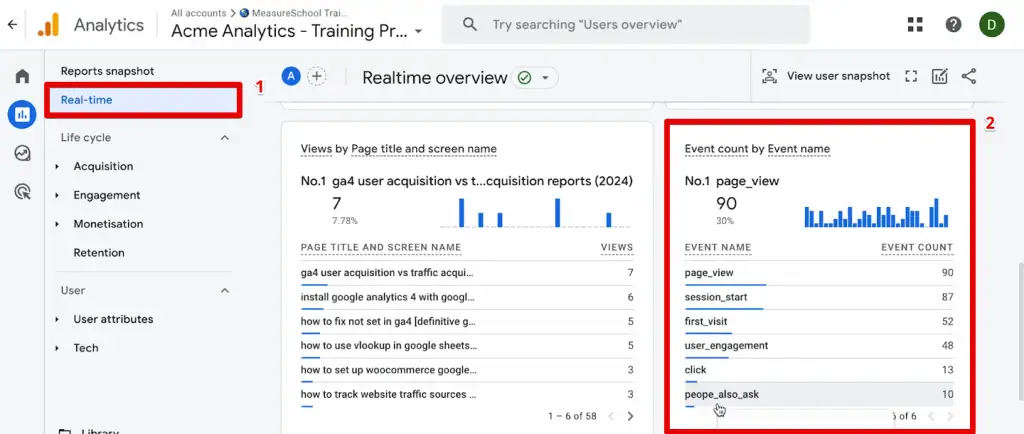1024x434 pixels.
Task: Click the Views by Page title card heading
Action: (398, 149)
